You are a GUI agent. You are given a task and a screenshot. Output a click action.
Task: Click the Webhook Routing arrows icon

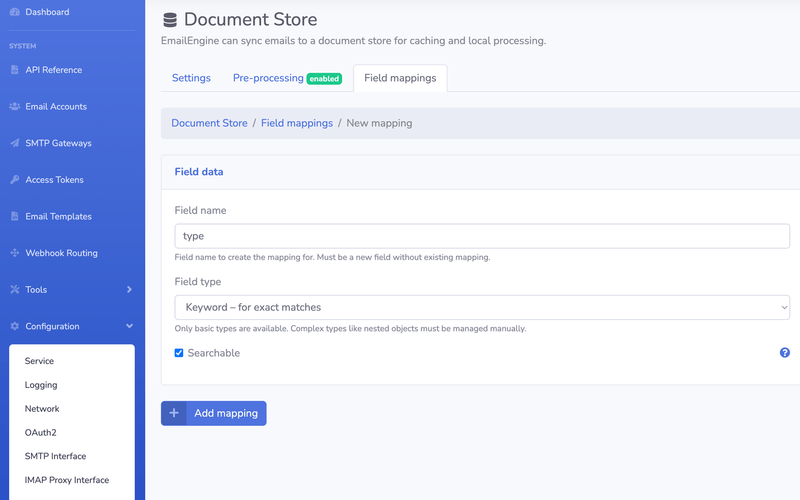point(15,253)
